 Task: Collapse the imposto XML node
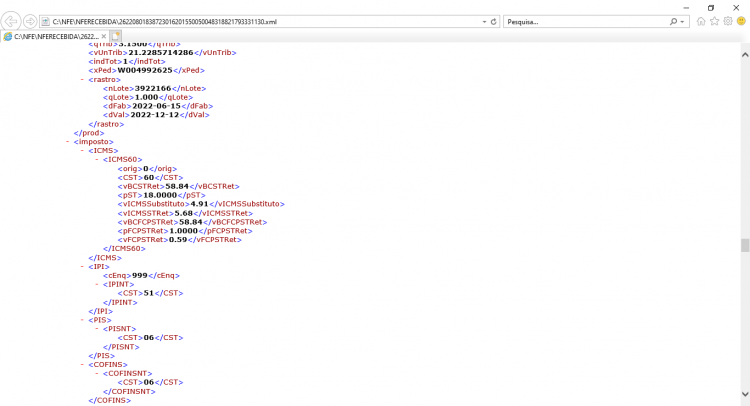pos(68,142)
